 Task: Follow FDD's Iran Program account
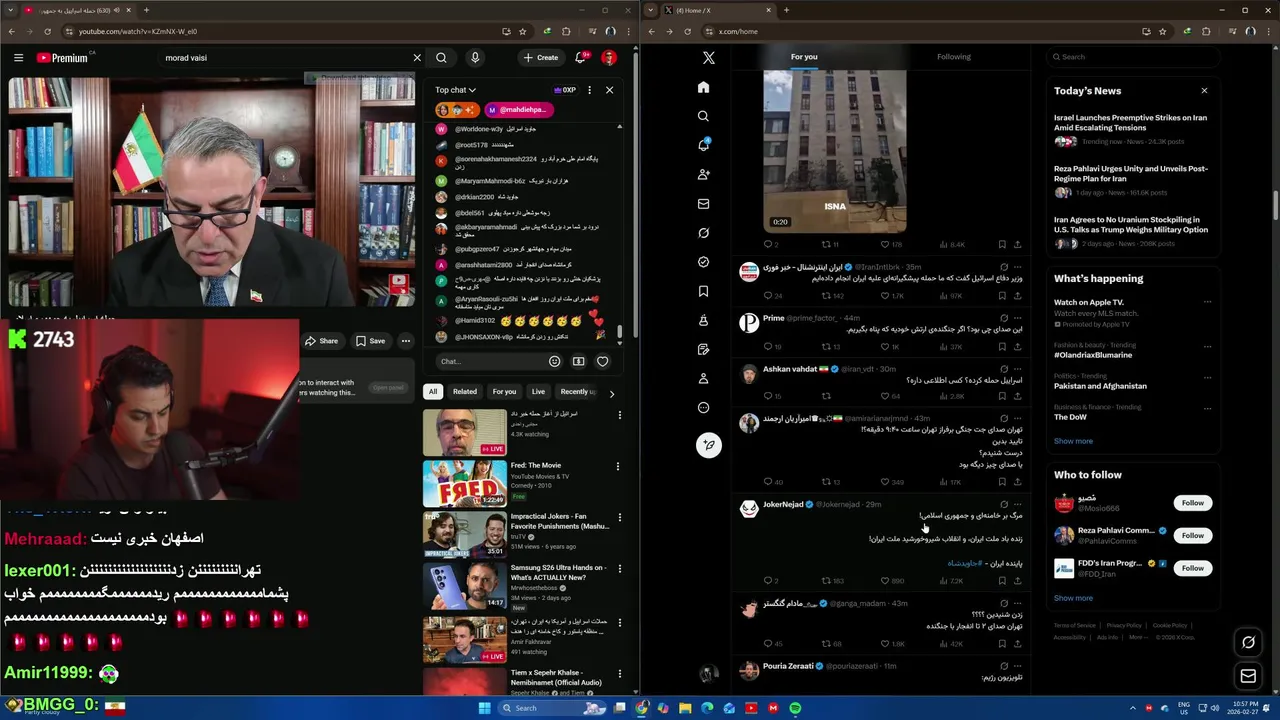1192,568
